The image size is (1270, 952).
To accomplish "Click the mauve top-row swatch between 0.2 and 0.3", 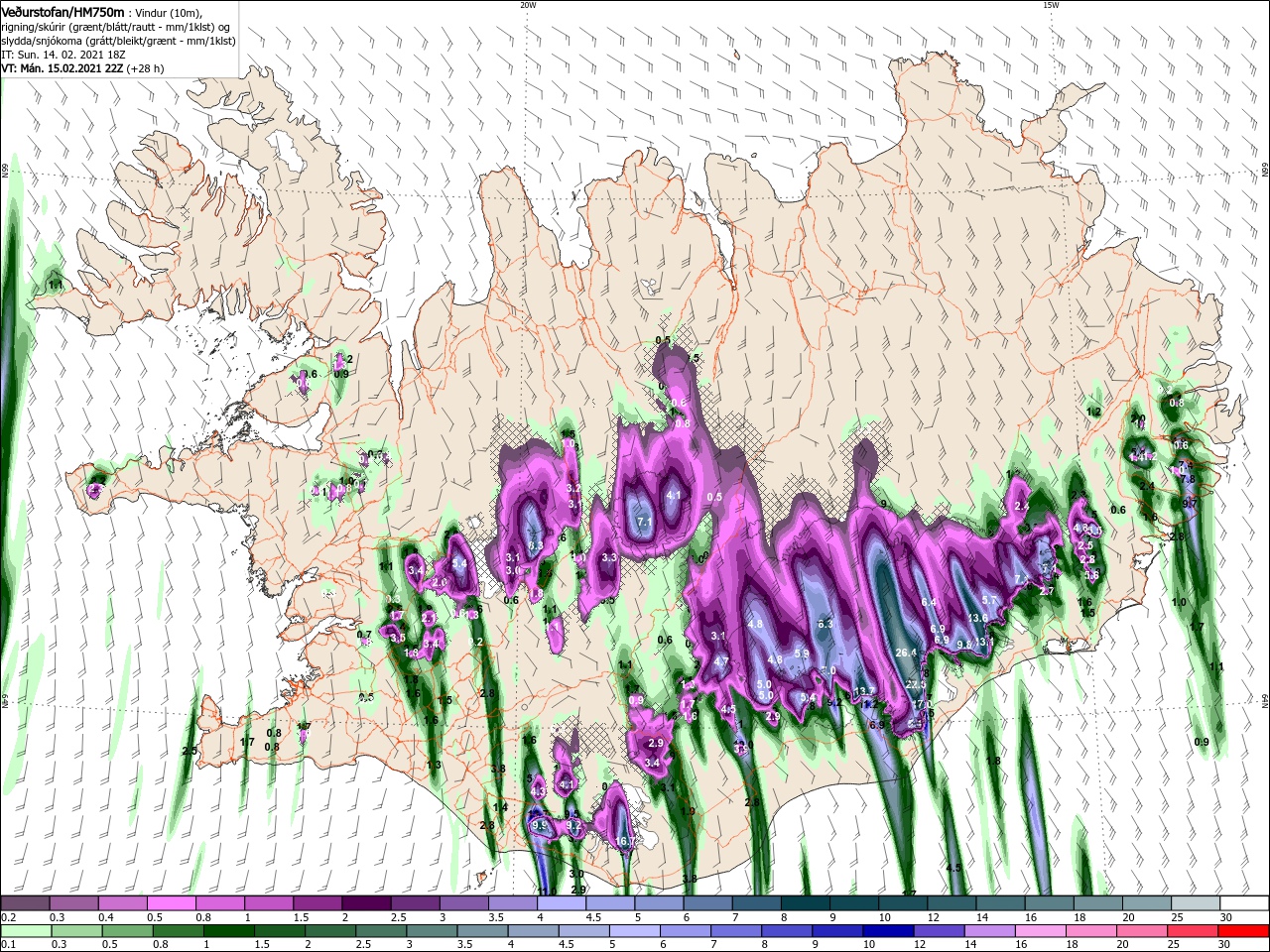I will click(x=25, y=903).
